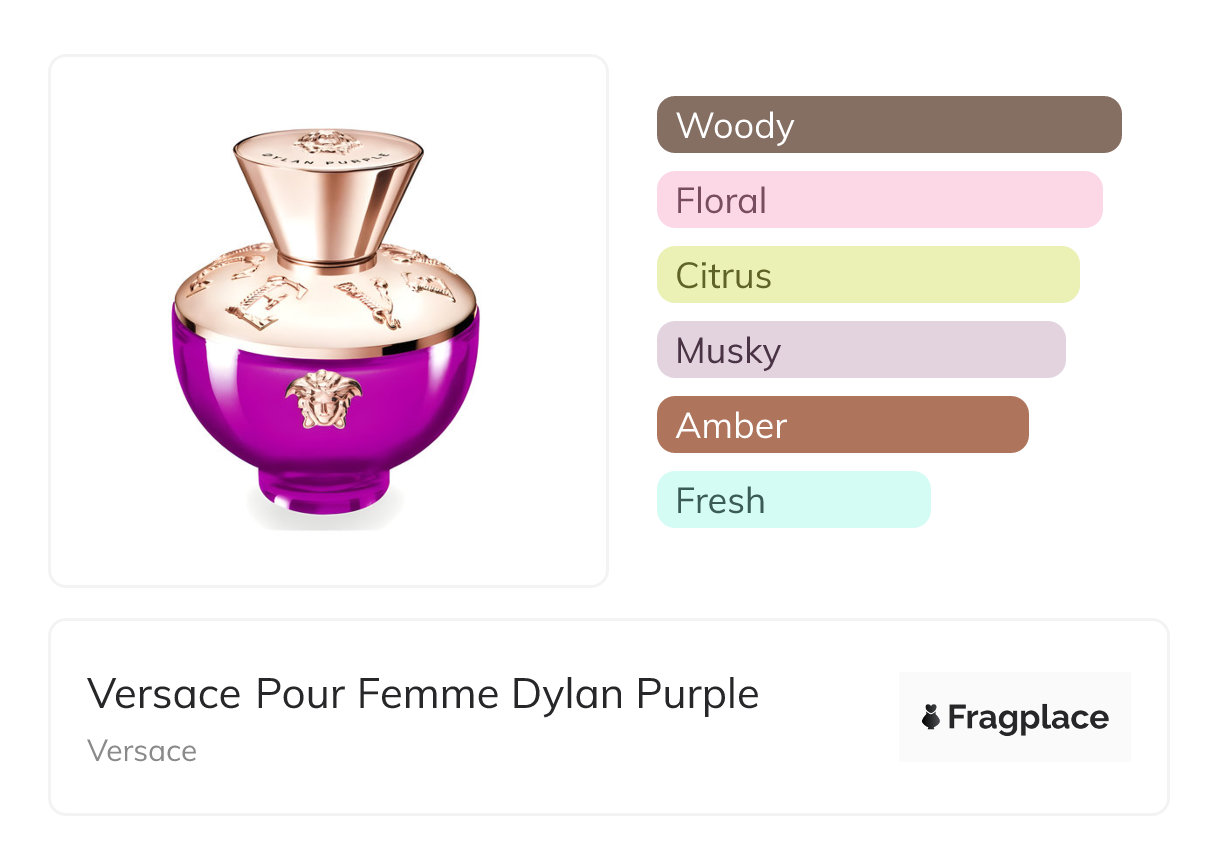Select the brown Amber accord bar
Viewport: 1218px width, 864px height.
[x=842, y=425]
